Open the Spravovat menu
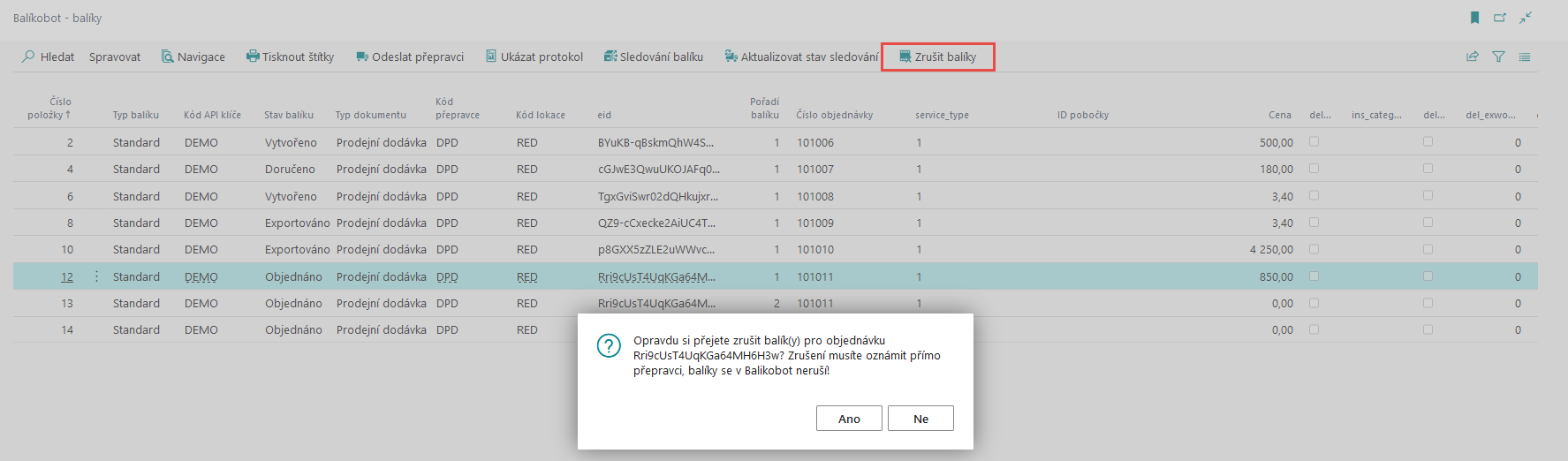Screen dimensions: 1568x461 pos(115,57)
